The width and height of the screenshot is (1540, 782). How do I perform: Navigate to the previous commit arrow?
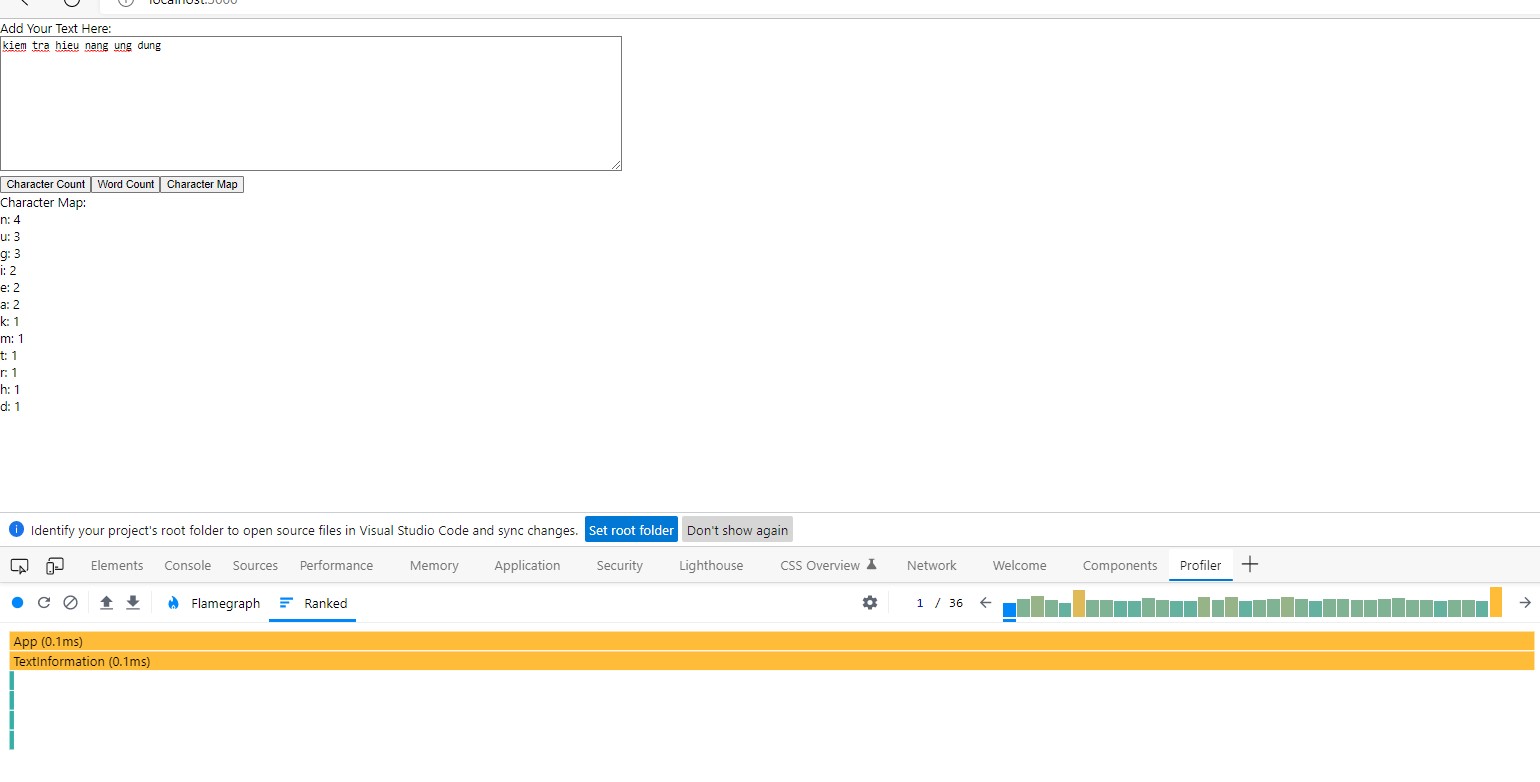[x=985, y=602]
